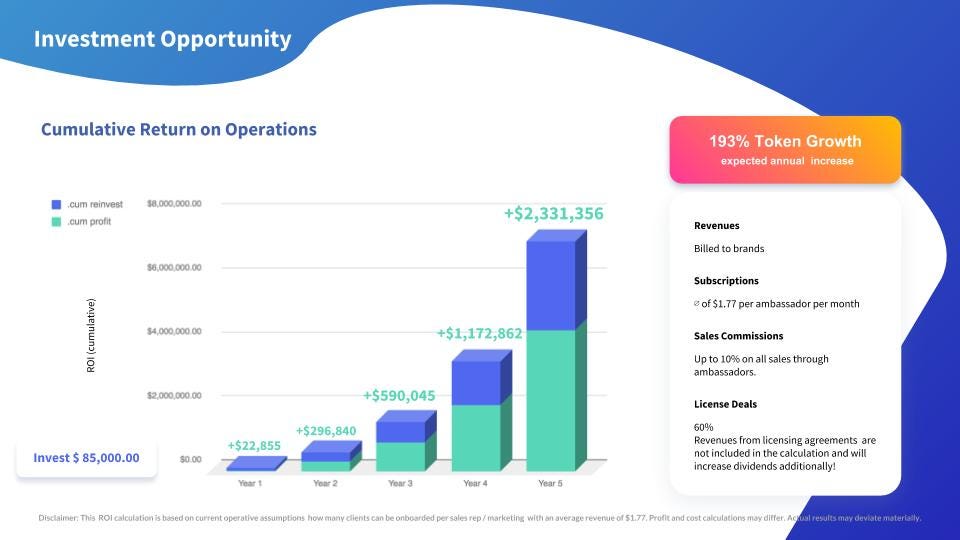This screenshot has width=960, height=540.
Task: Click the Year 3 axis label
Action: pyautogui.click(x=400, y=483)
